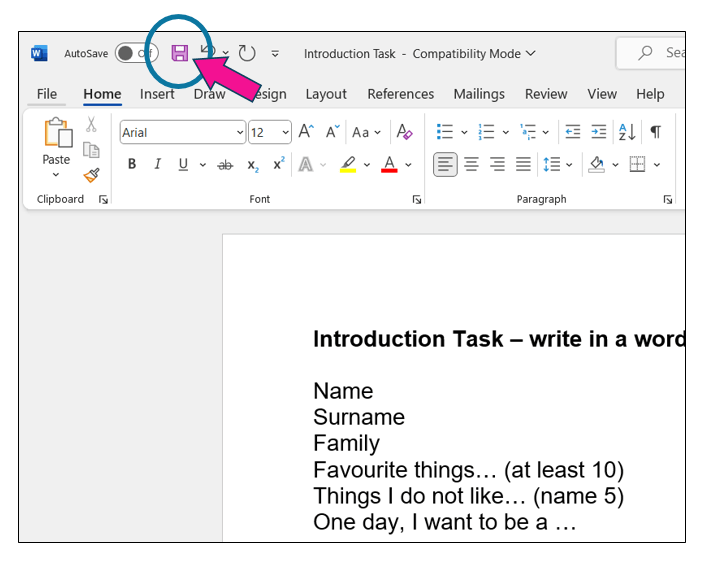
Task: Toggle the AutoSave switch
Action: click(135, 53)
